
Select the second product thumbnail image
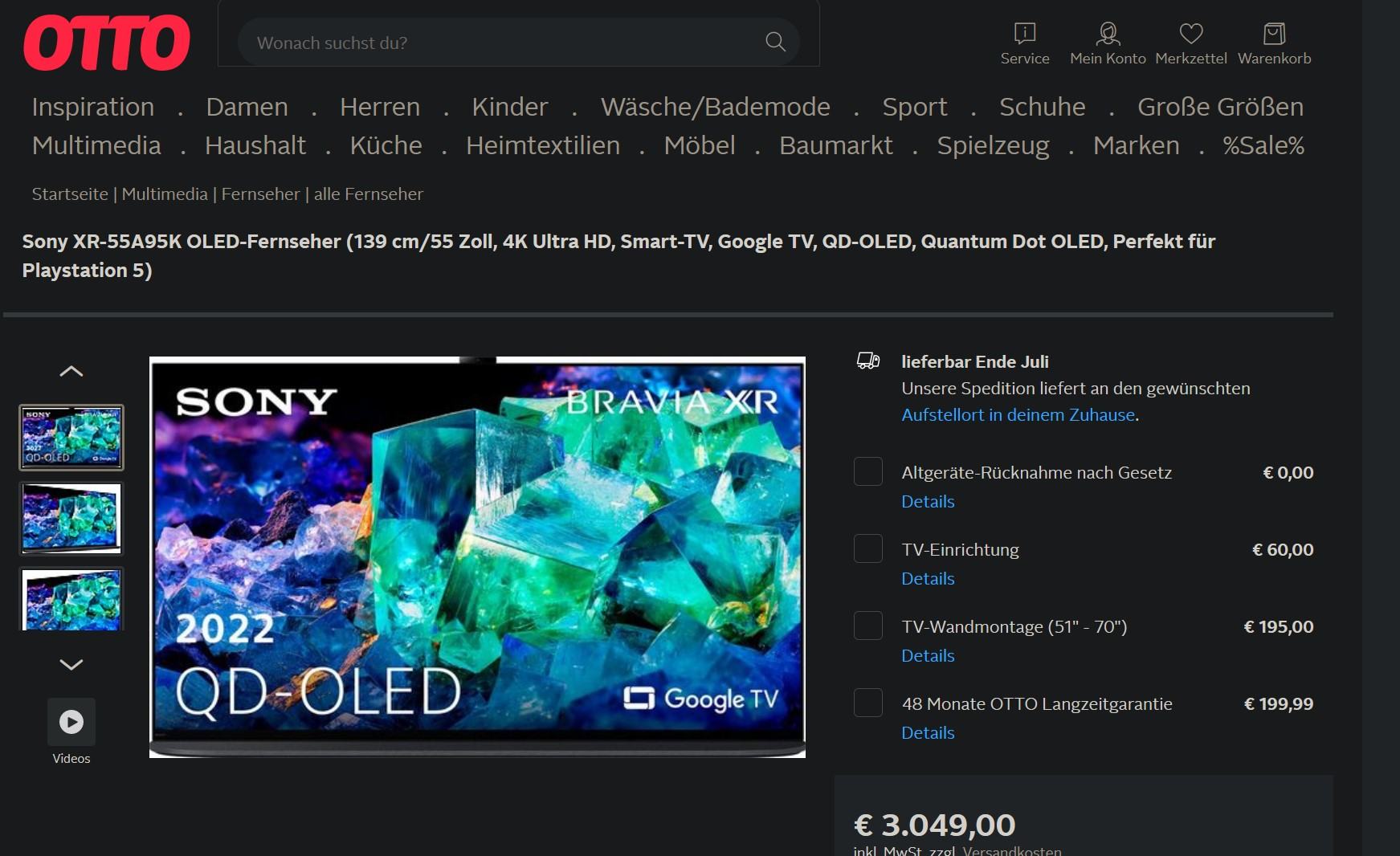pos(71,519)
